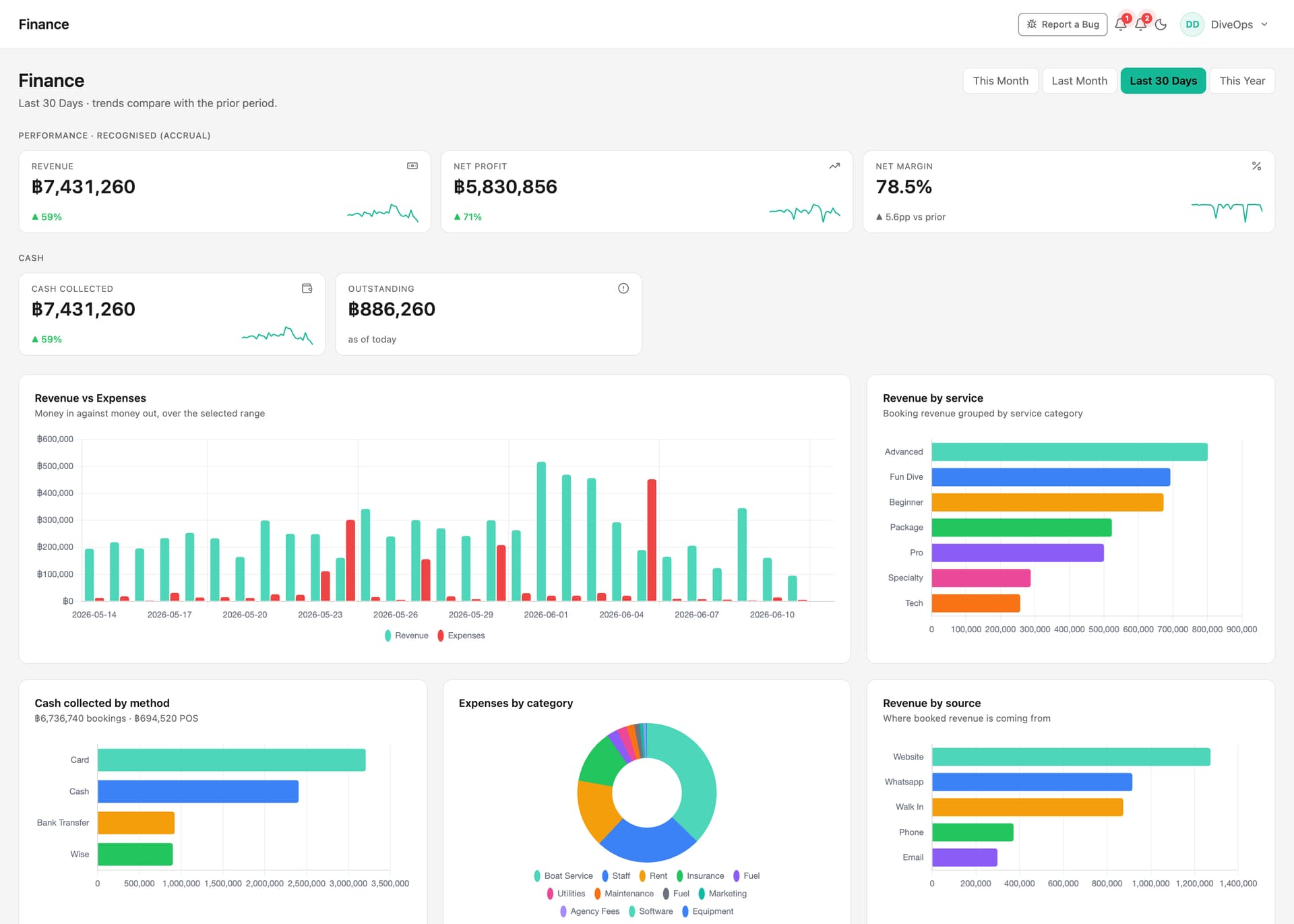Image resolution: width=1294 pixels, height=924 pixels.
Task: Toggle dark mode moon icon
Action: [1161, 24]
